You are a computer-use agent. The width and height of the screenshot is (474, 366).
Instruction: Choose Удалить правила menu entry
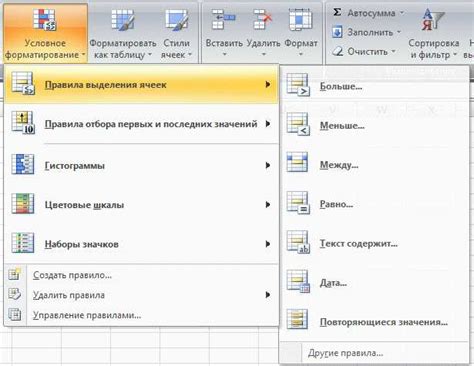click(x=141, y=295)
